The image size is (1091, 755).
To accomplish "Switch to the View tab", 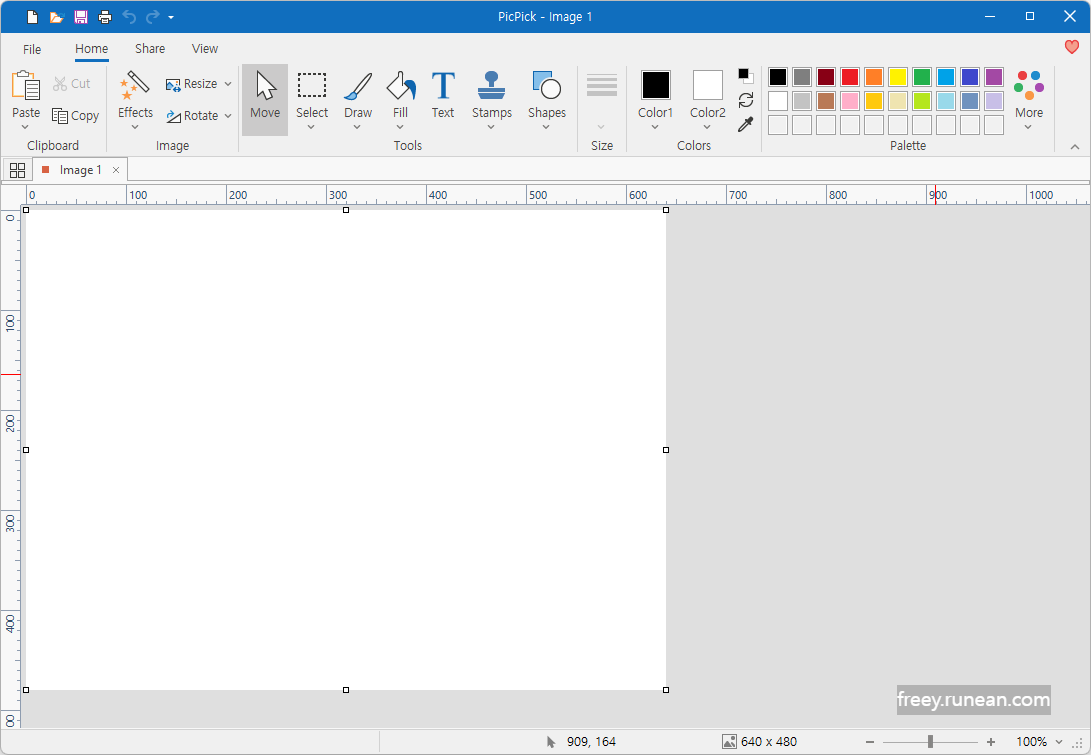I will pos(205,49).
